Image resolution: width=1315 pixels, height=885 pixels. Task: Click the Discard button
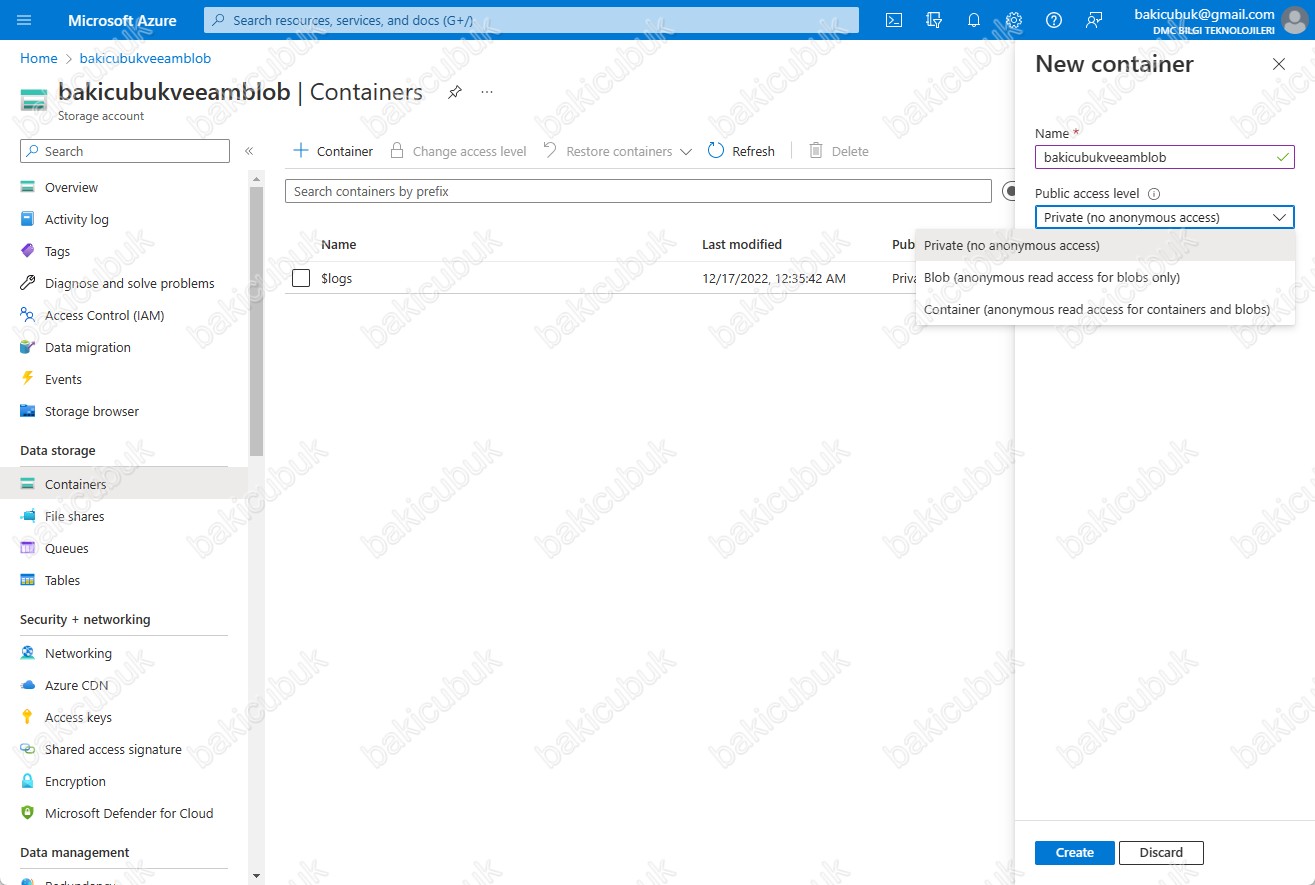click(1161, 852)
